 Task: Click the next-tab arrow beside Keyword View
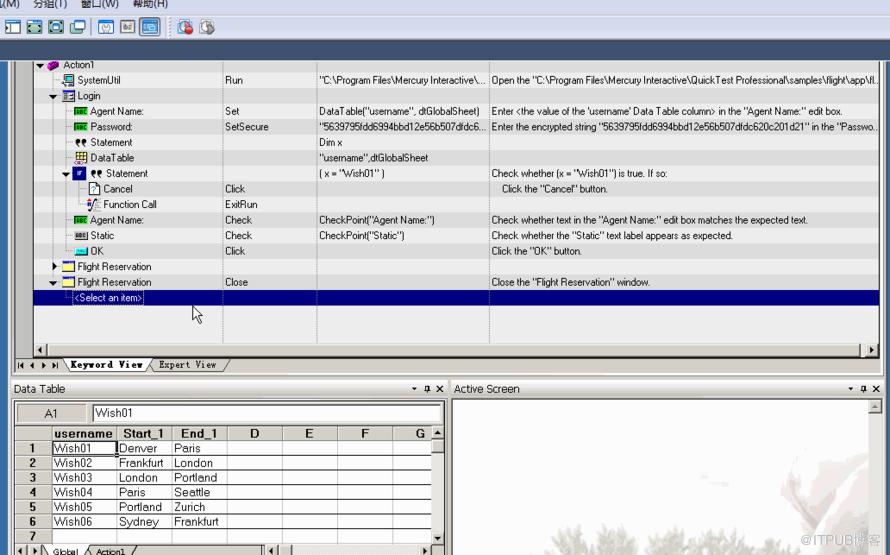tap(44, 365)
